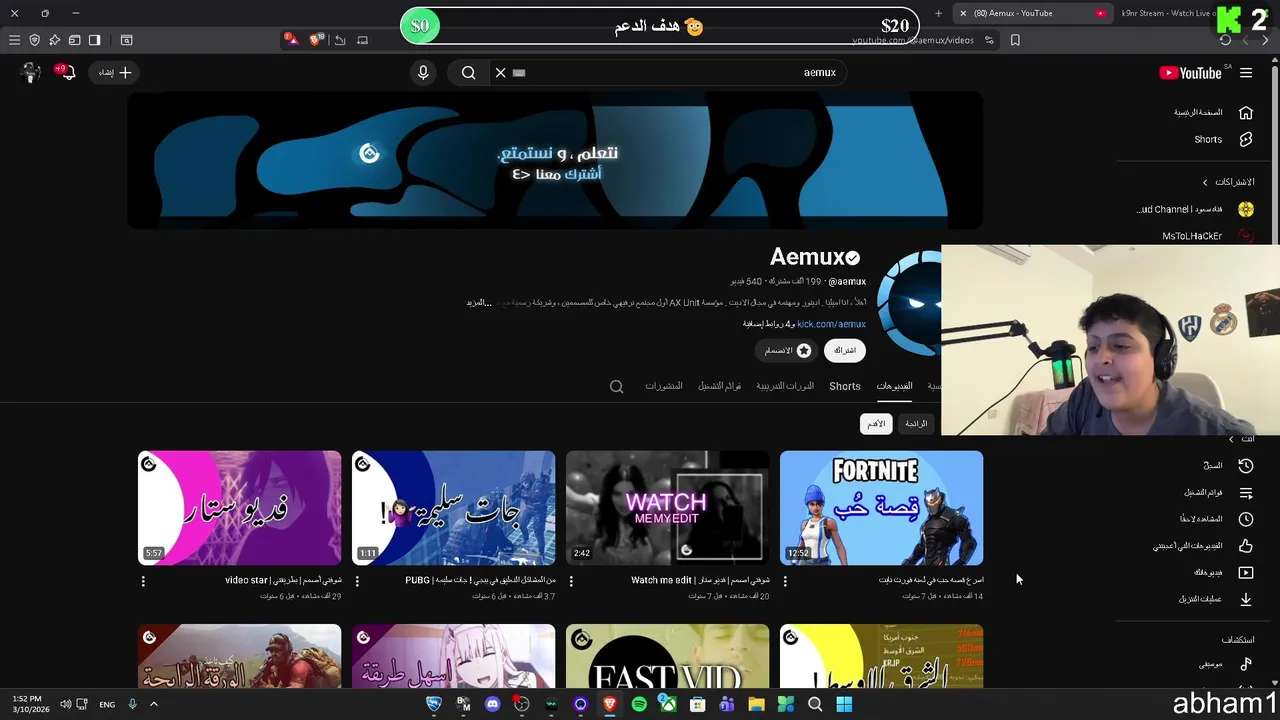Switch to the k9nr Stream browser tab

click(1170, 13)
